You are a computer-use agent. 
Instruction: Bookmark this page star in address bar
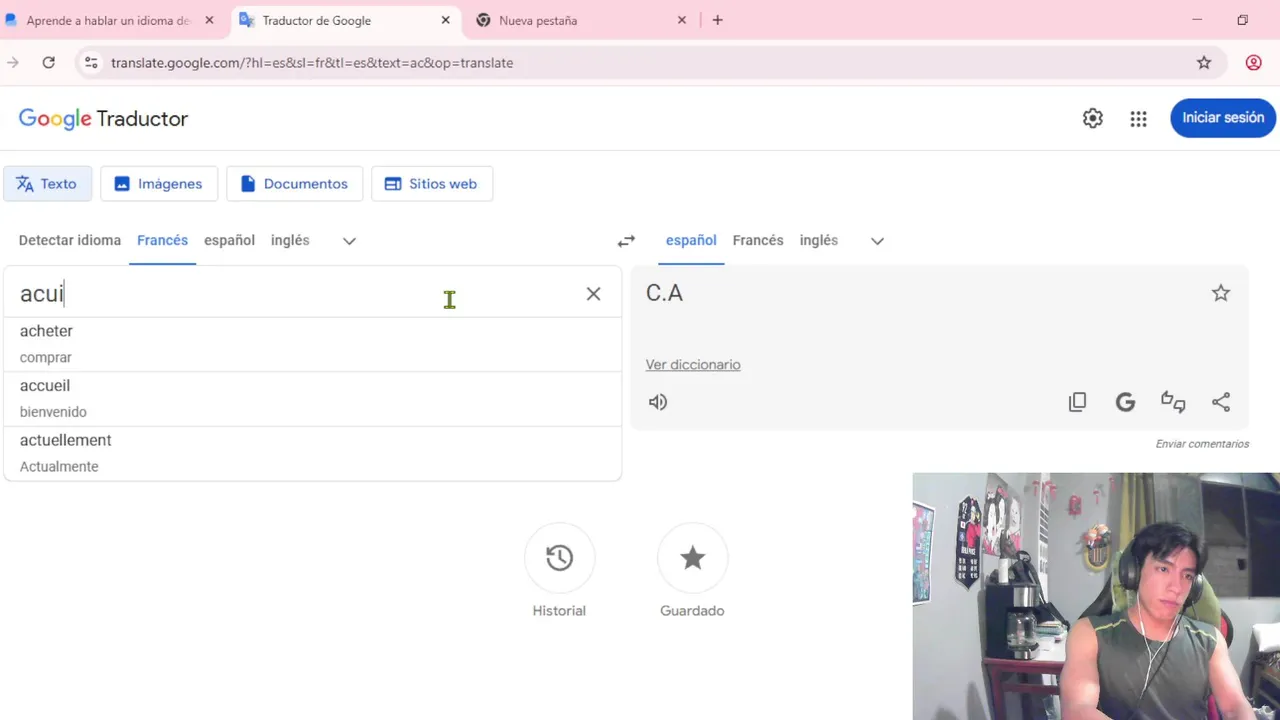[x=1204, y=62]
